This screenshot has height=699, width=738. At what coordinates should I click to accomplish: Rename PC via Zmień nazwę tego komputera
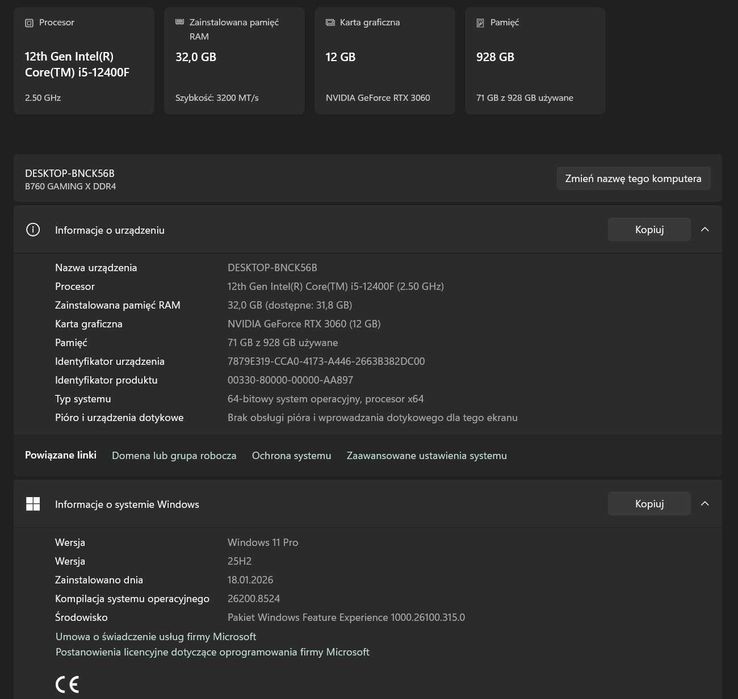click(x=633, y=178)
